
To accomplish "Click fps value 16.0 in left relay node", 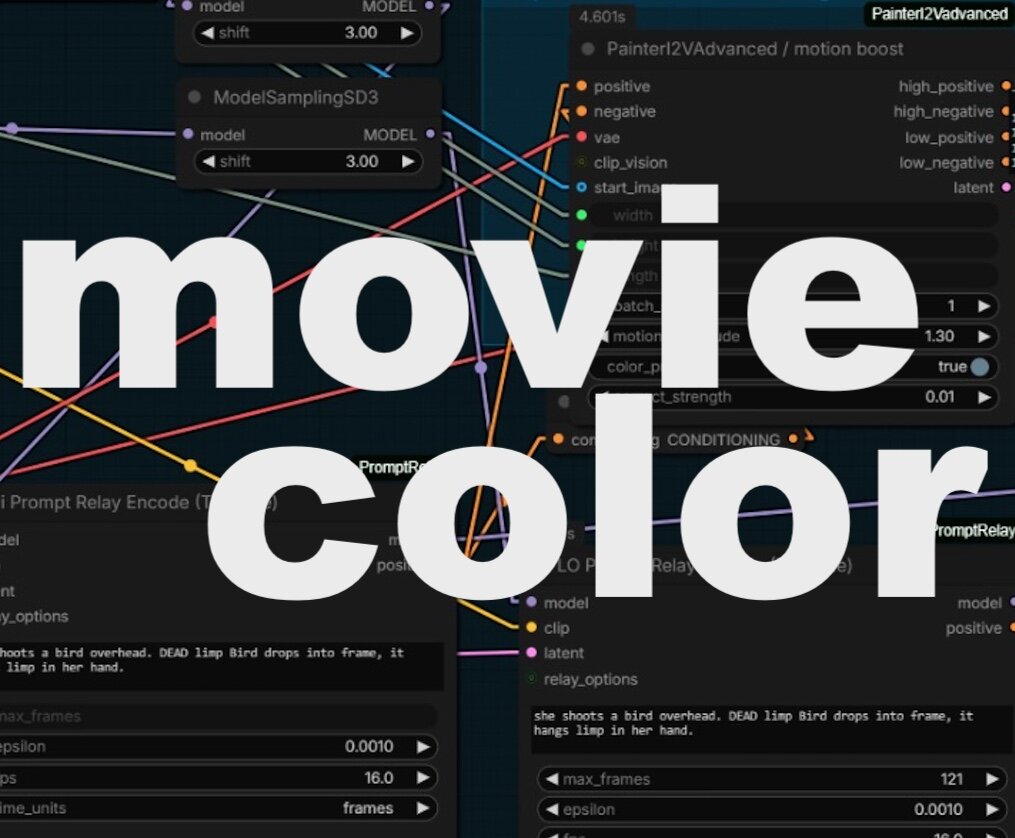I will 379,778.
